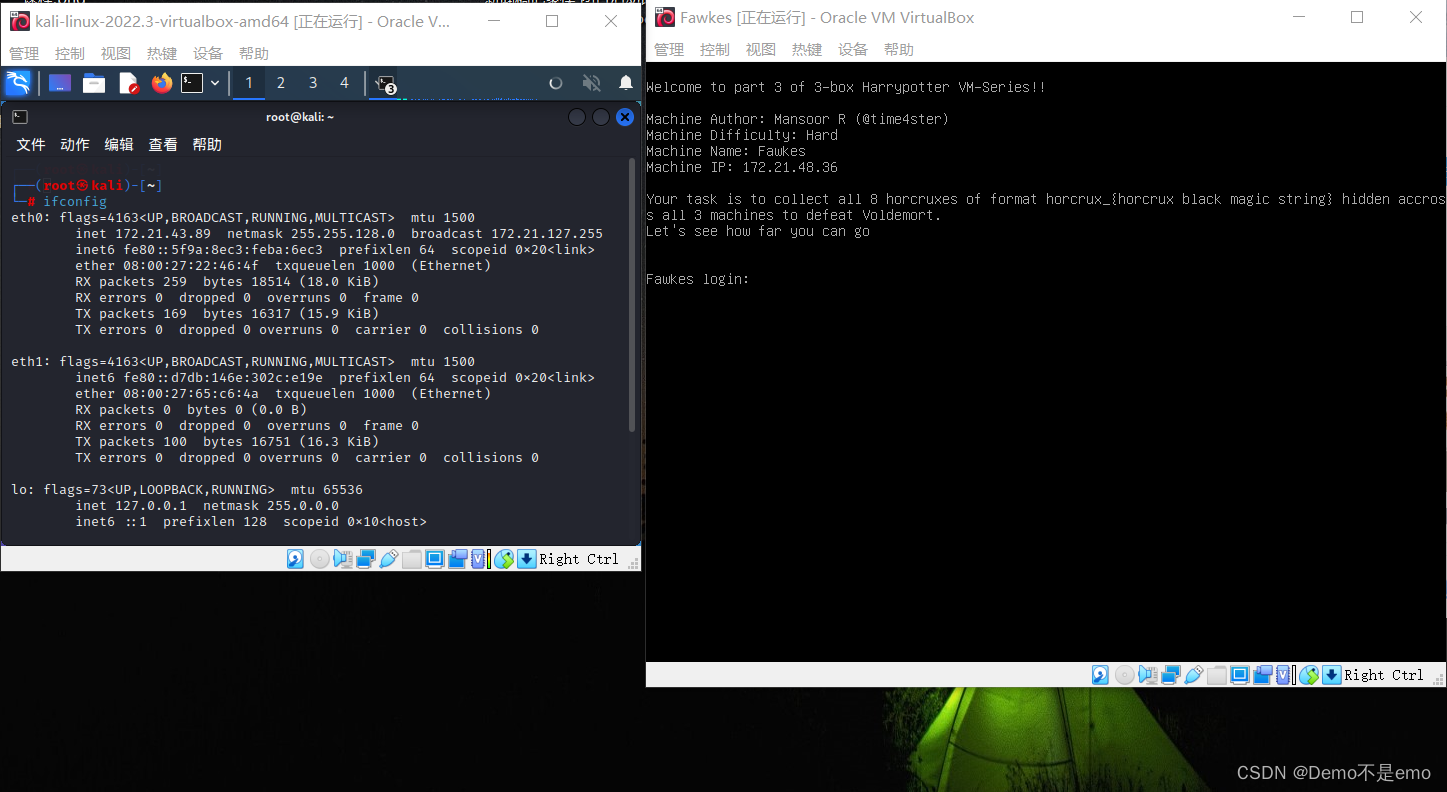
Task: Click mouse integration indicator in Kali VM status bar
Action: pos(503,559)
